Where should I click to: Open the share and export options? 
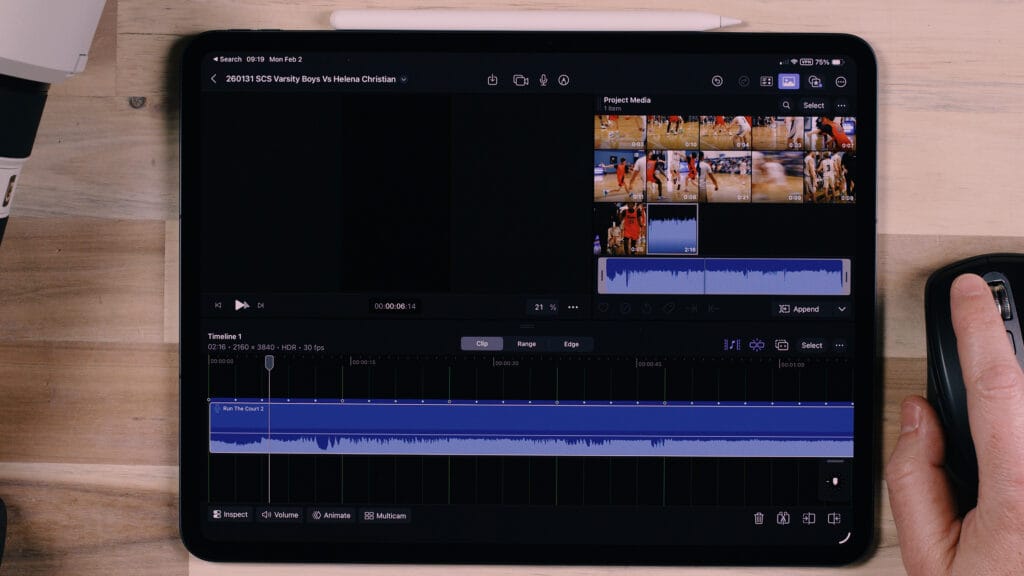click(x=493, y=78)
